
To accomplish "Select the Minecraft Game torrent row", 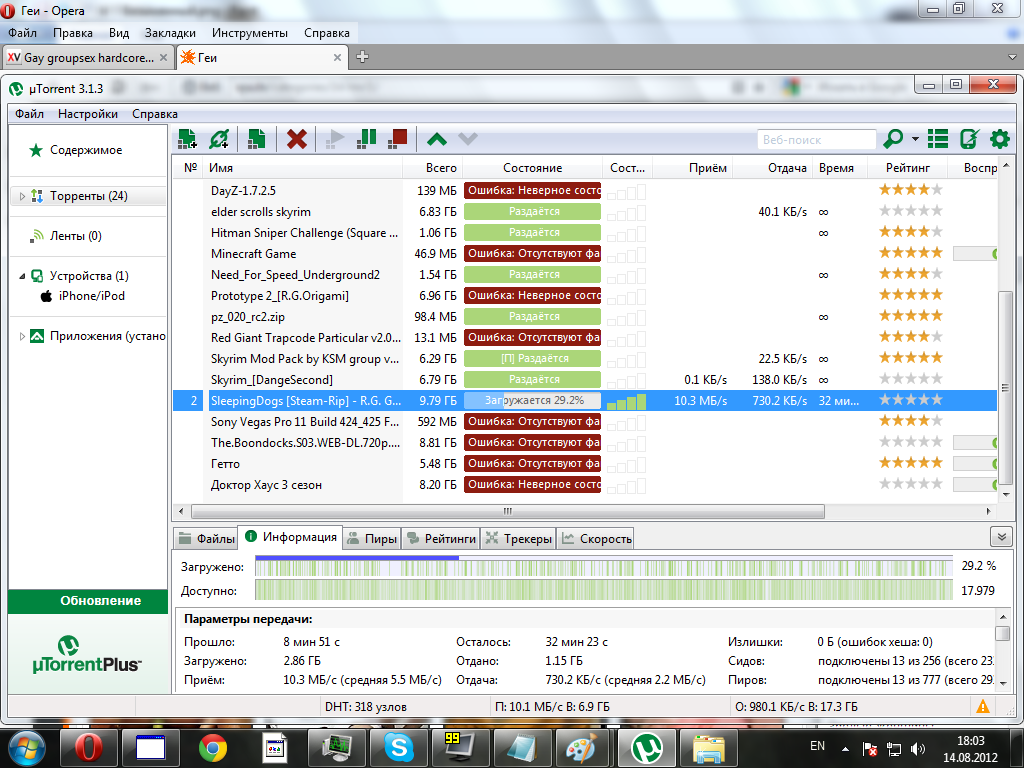I will click(x=584, y=253).
